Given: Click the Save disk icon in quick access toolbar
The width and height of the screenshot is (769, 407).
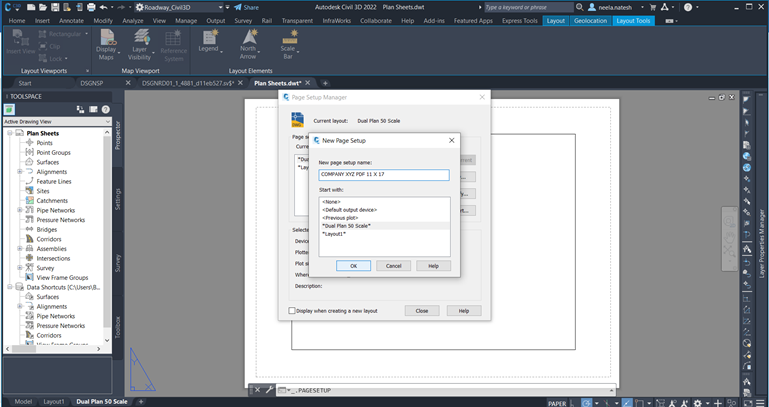Looking at the screenshot, I should pyautogui.click(x=55, y=7).
